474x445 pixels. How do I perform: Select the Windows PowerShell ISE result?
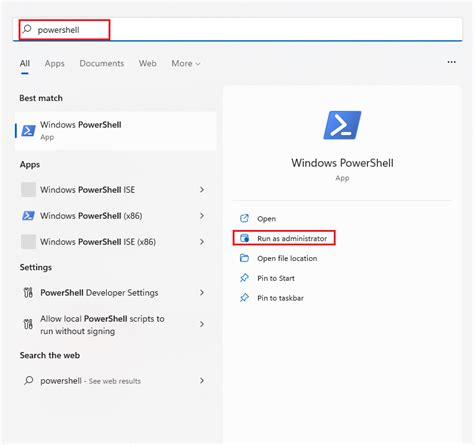(115, 190)
